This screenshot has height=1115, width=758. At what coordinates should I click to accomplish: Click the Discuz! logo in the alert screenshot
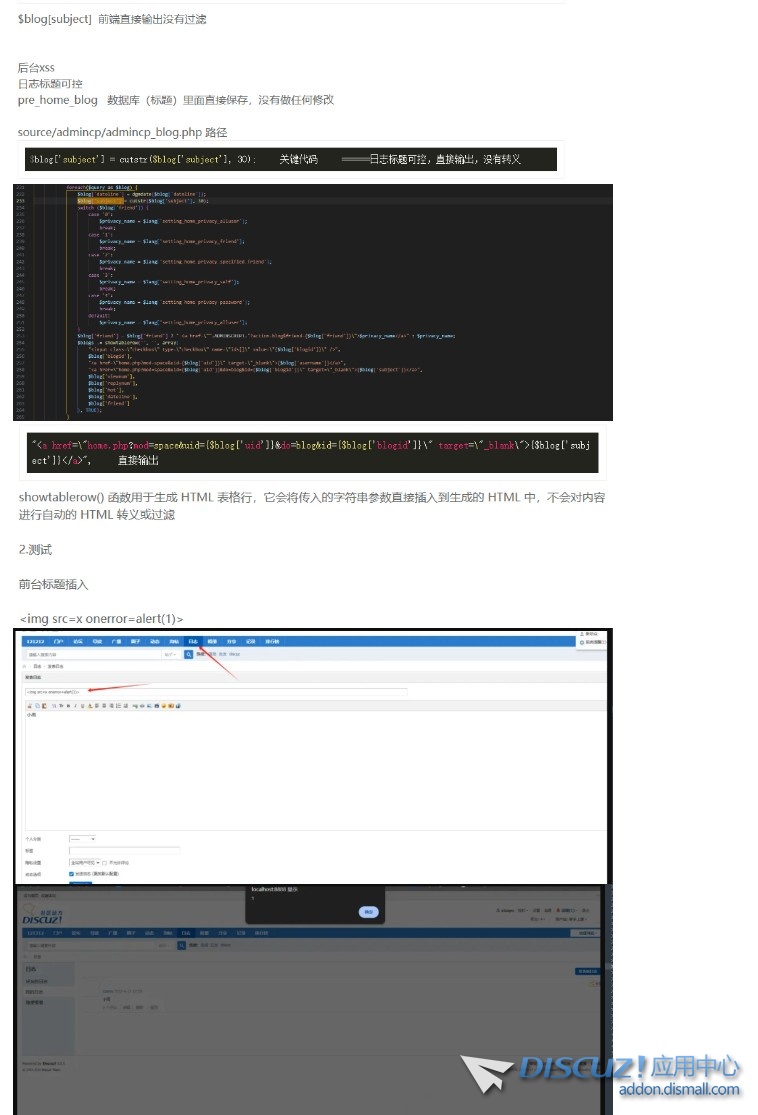coord(43,914)
